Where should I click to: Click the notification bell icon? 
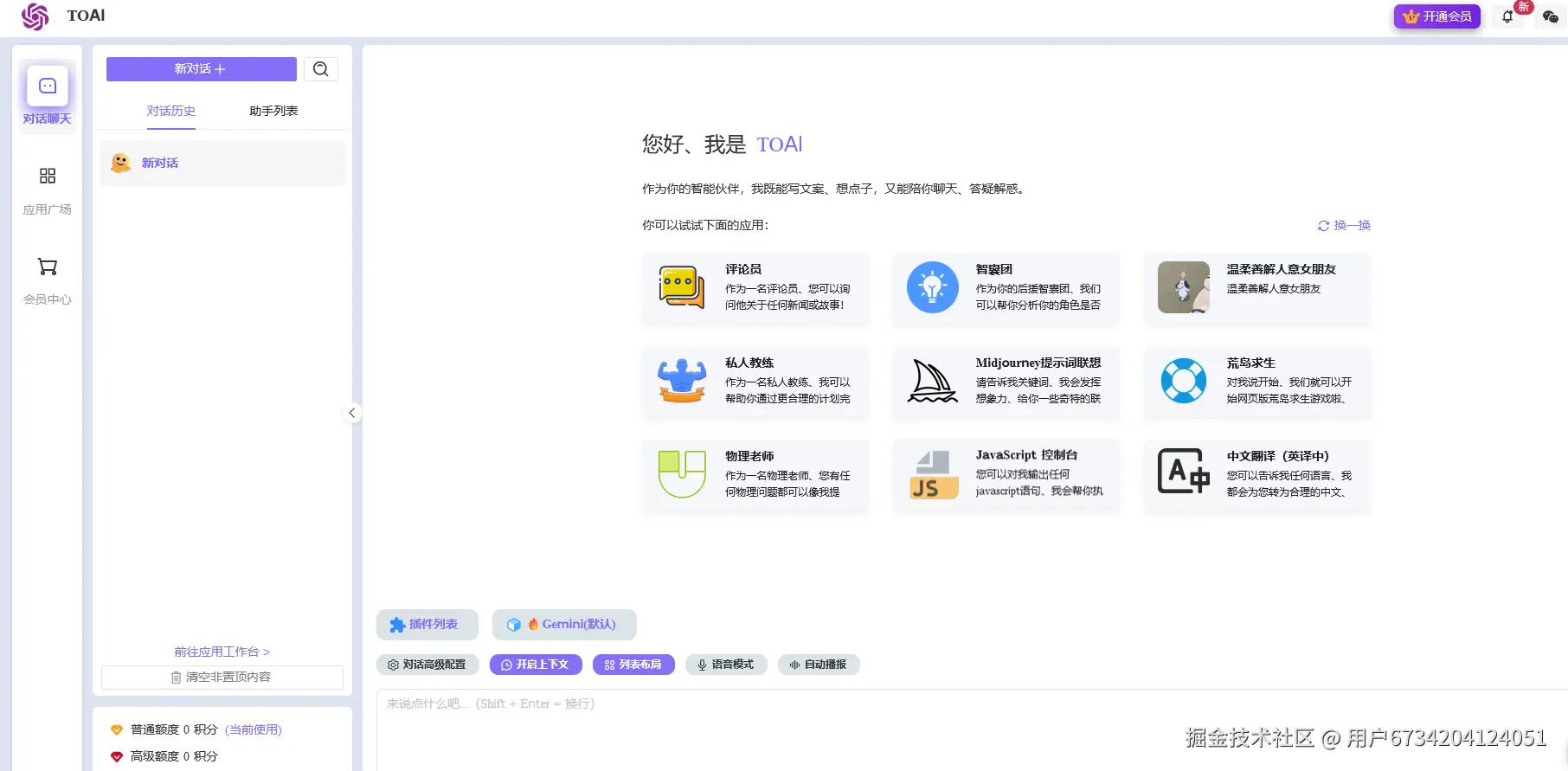tap(1507, 16)
